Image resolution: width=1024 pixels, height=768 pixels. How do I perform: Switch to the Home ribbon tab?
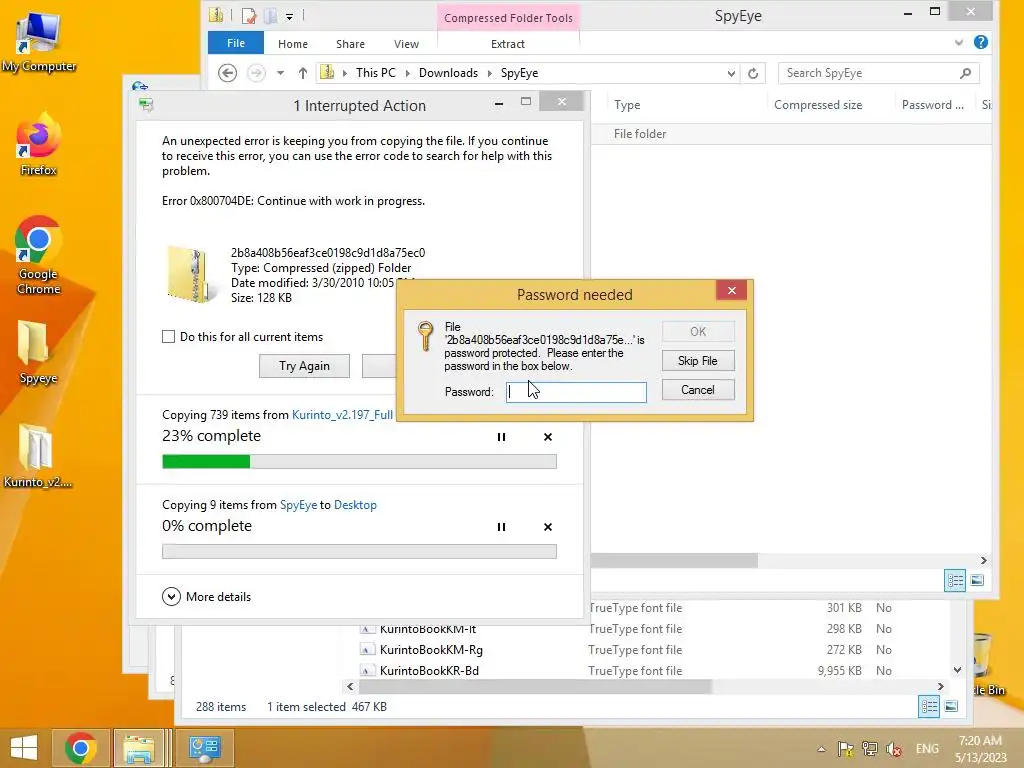click(x=293, y=44)
